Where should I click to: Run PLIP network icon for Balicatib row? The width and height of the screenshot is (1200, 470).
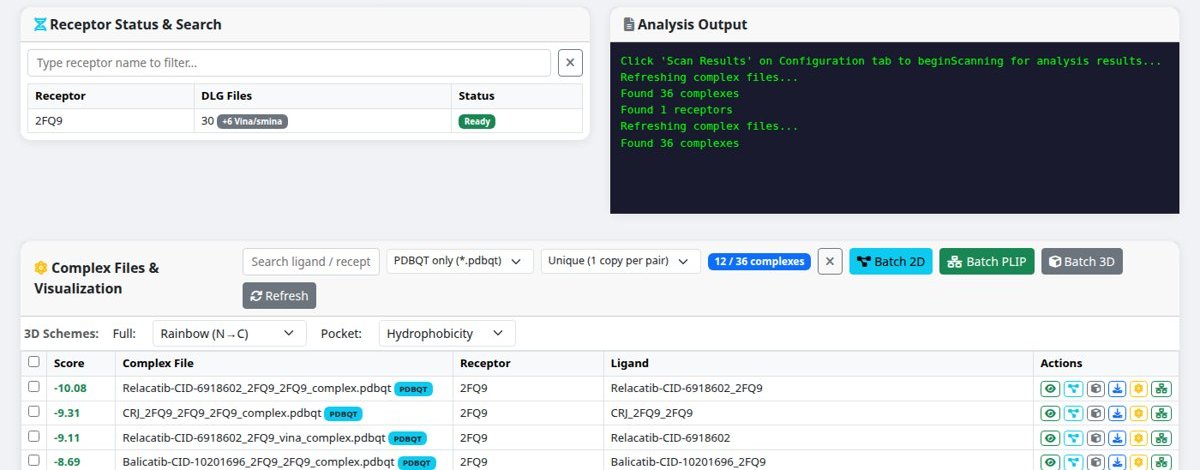(x=1161, y=462)
